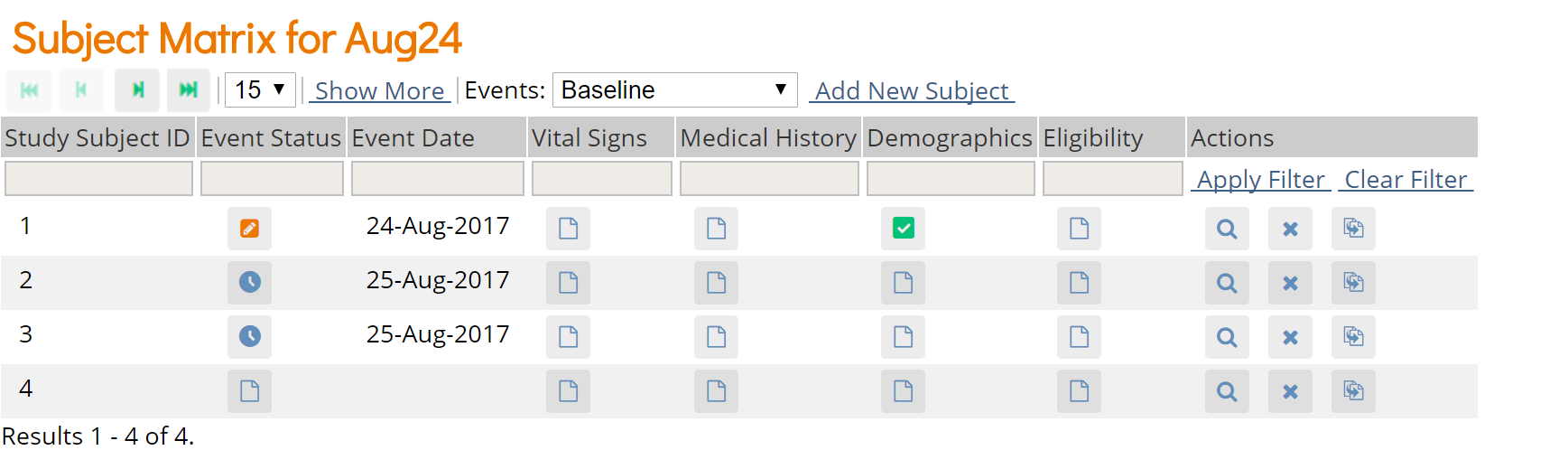Open the rows-per-page dropdown showing 15
This screenshot has height=469, width=1568.
click(260, 90)
